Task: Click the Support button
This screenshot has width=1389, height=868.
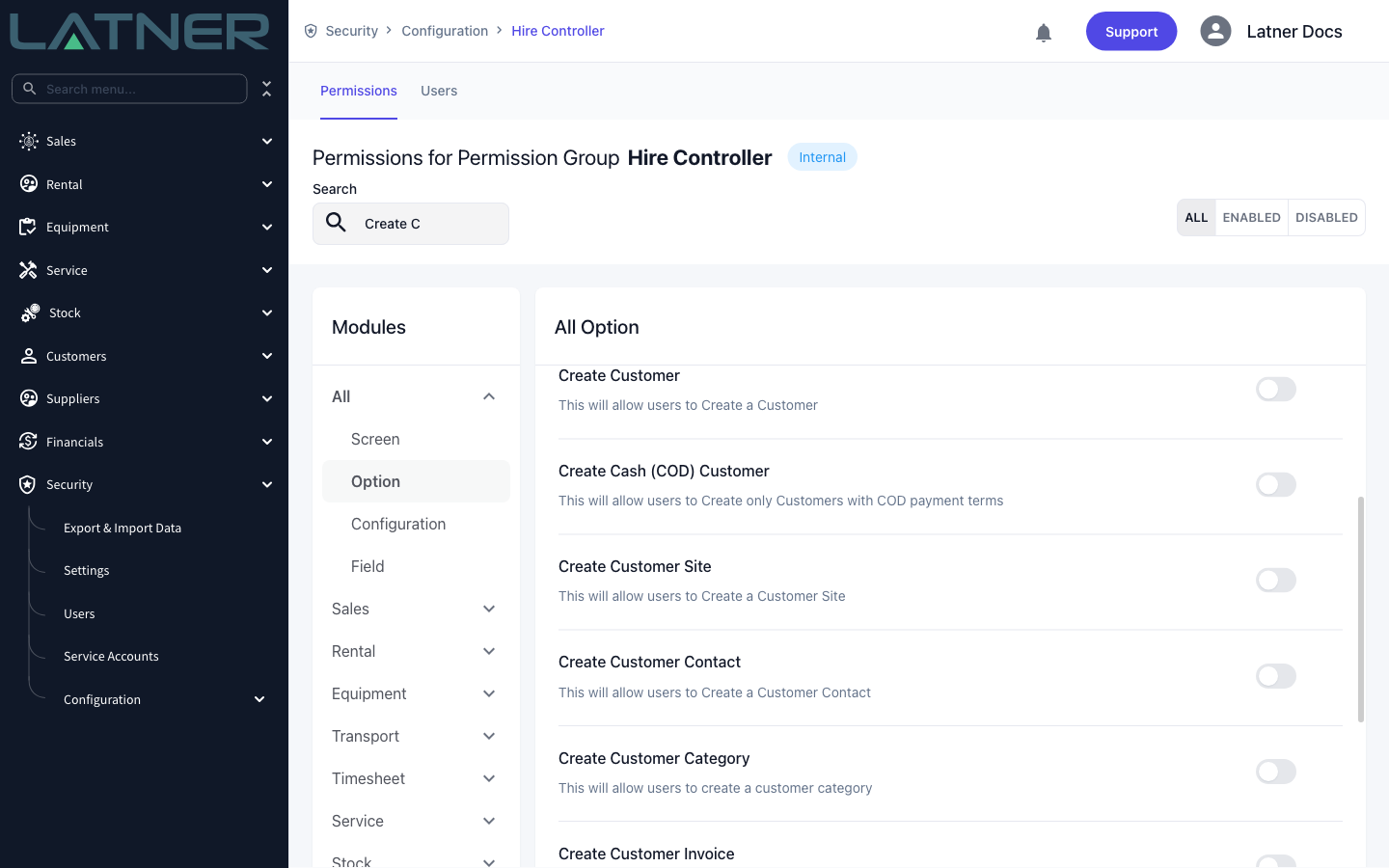Action: pos(1131,32)
